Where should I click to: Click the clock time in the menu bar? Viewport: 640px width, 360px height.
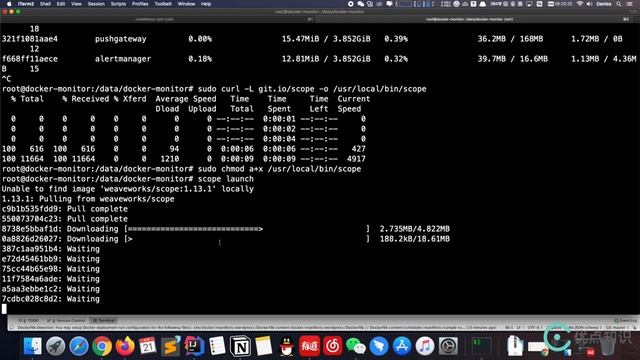coord(564,4)
